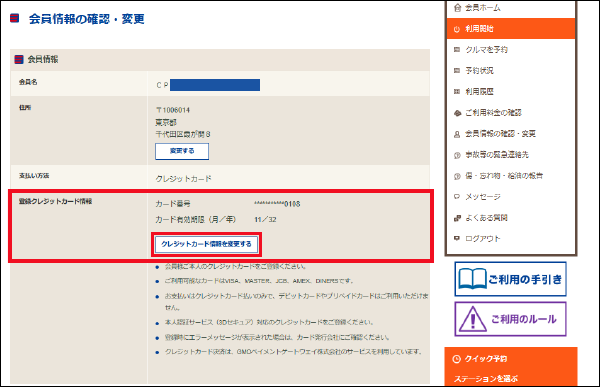Click the payment method value クレジットカード
Image resolution: width=600 pixels, height=387 pixels.
point(183,179)
